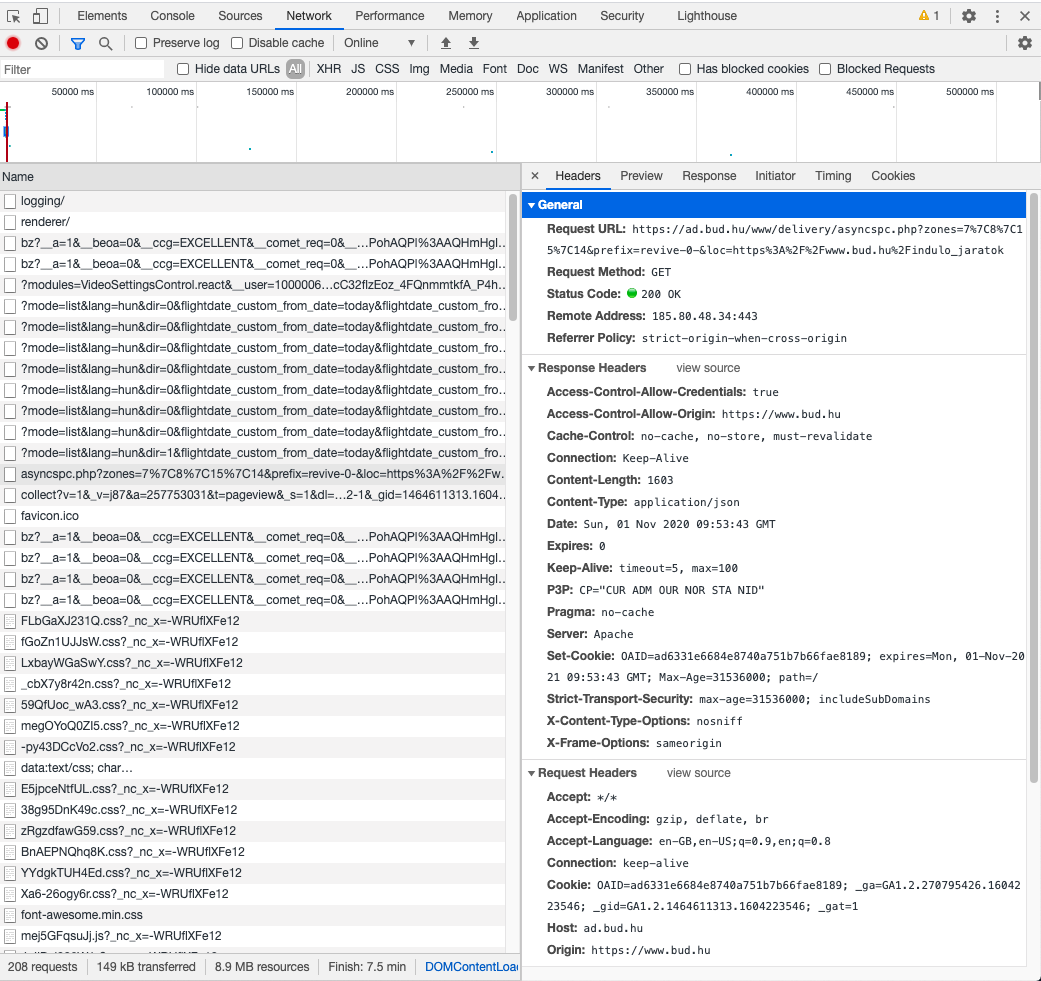Filter requests by CSS type

387,69
